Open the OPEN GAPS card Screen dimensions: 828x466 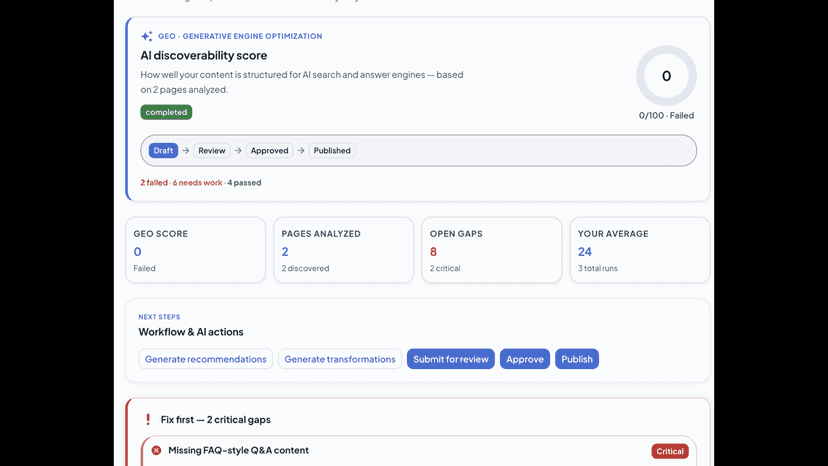coord(492,250)
